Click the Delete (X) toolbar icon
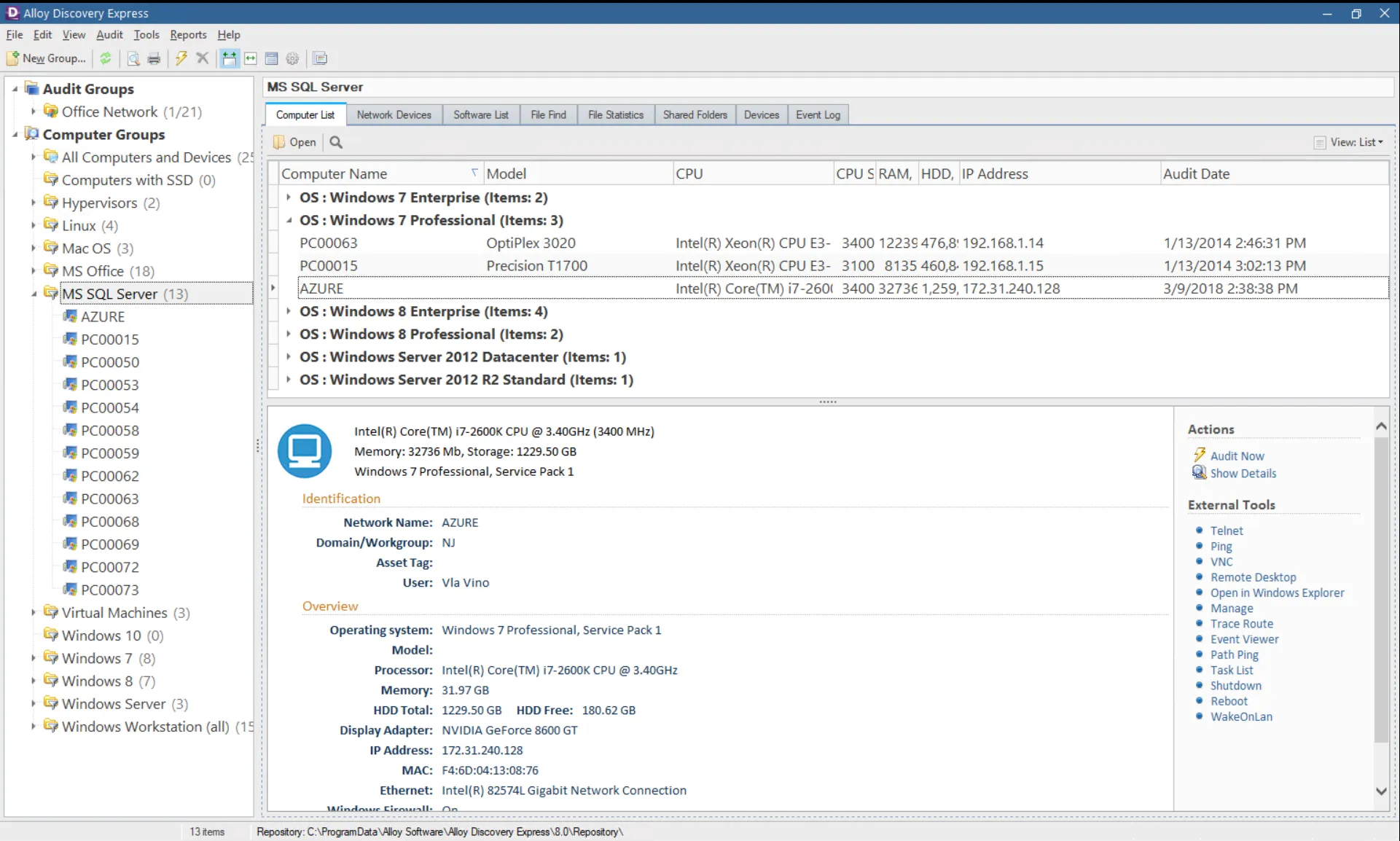1400x841 pixels. 203,58
